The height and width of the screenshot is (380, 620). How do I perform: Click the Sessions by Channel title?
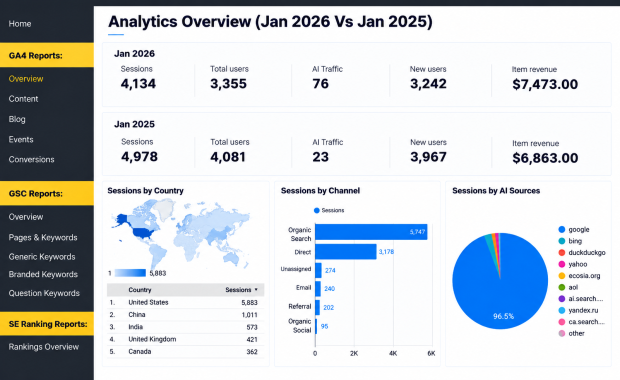coord(320,191)
